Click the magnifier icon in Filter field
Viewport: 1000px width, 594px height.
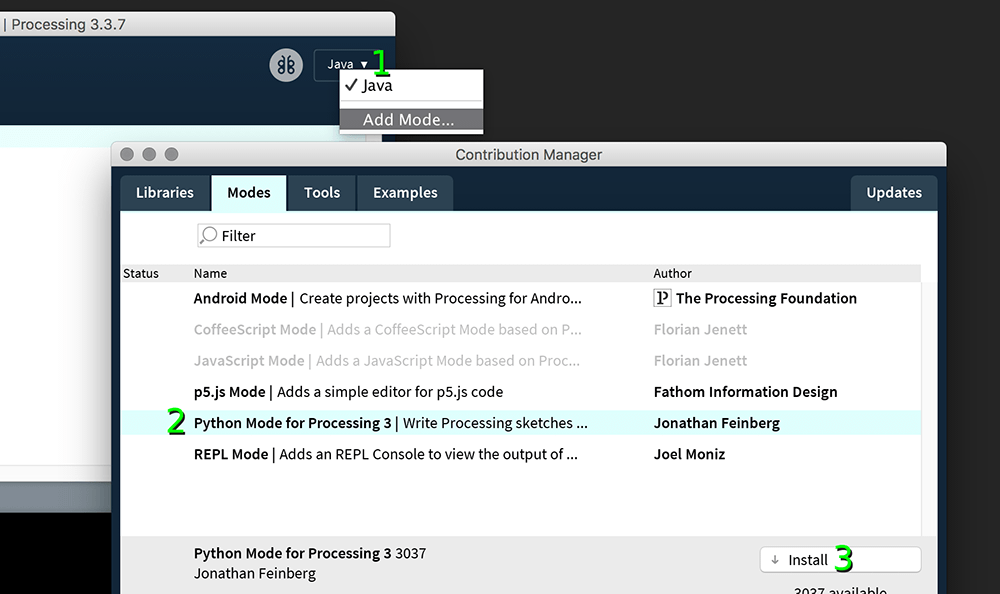209,235
